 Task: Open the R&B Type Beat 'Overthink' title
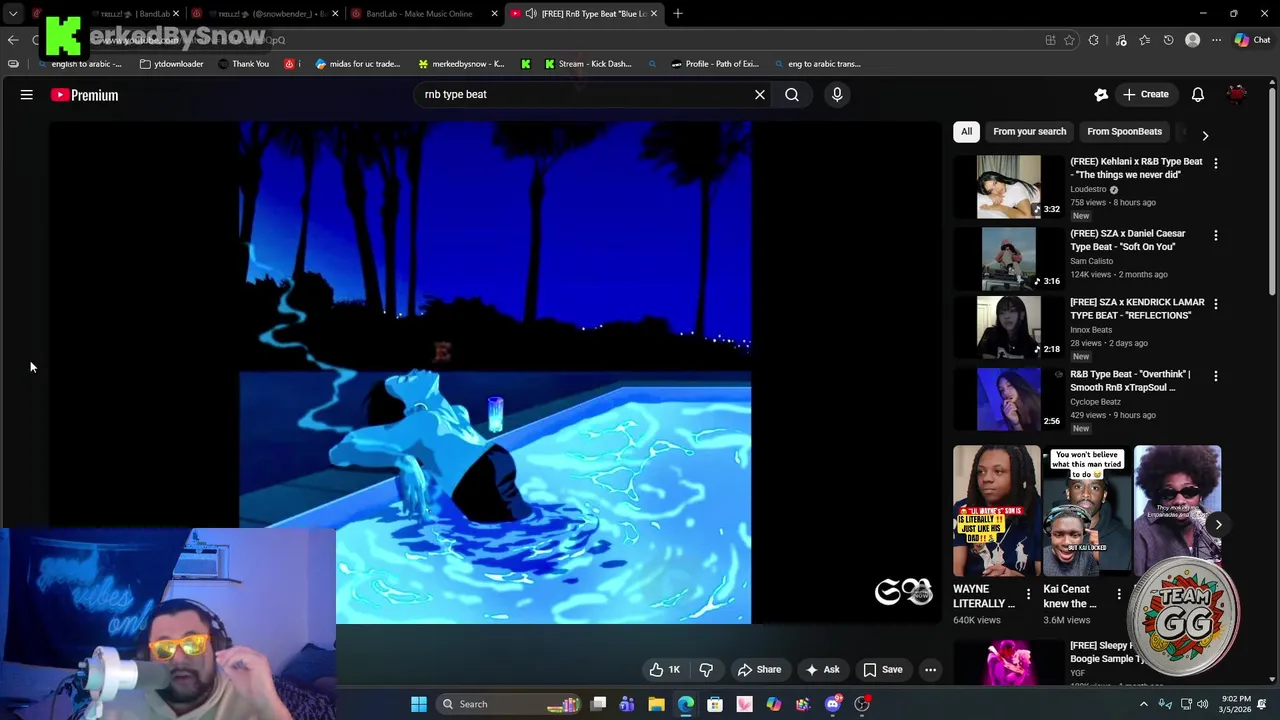(1130, 381)
